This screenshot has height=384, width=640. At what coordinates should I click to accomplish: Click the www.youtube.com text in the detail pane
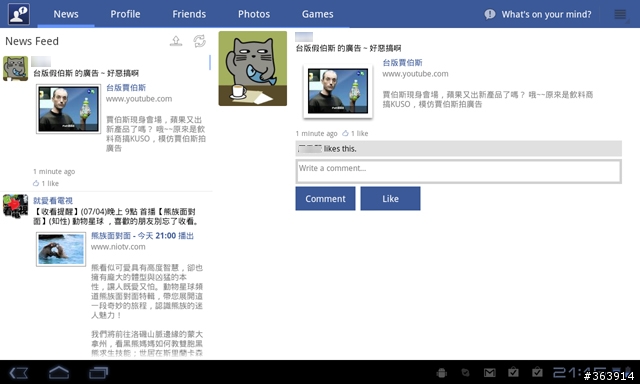pos(415,74)
